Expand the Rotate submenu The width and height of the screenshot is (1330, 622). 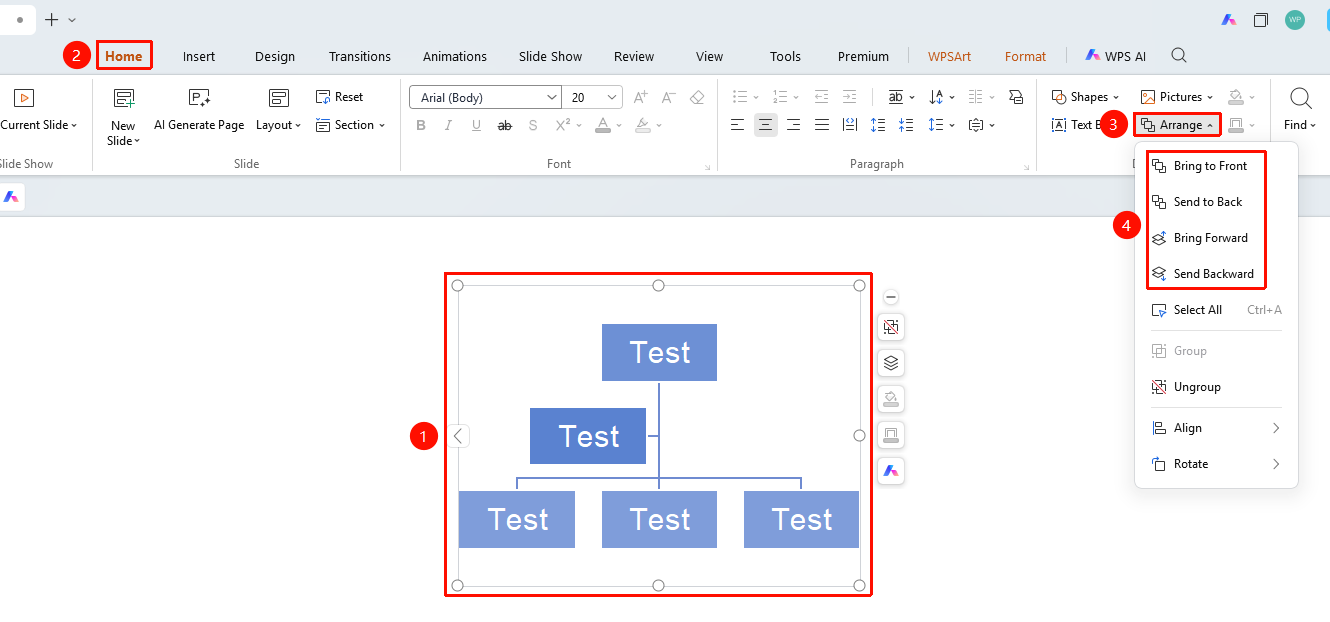[x=1216, y=464]
